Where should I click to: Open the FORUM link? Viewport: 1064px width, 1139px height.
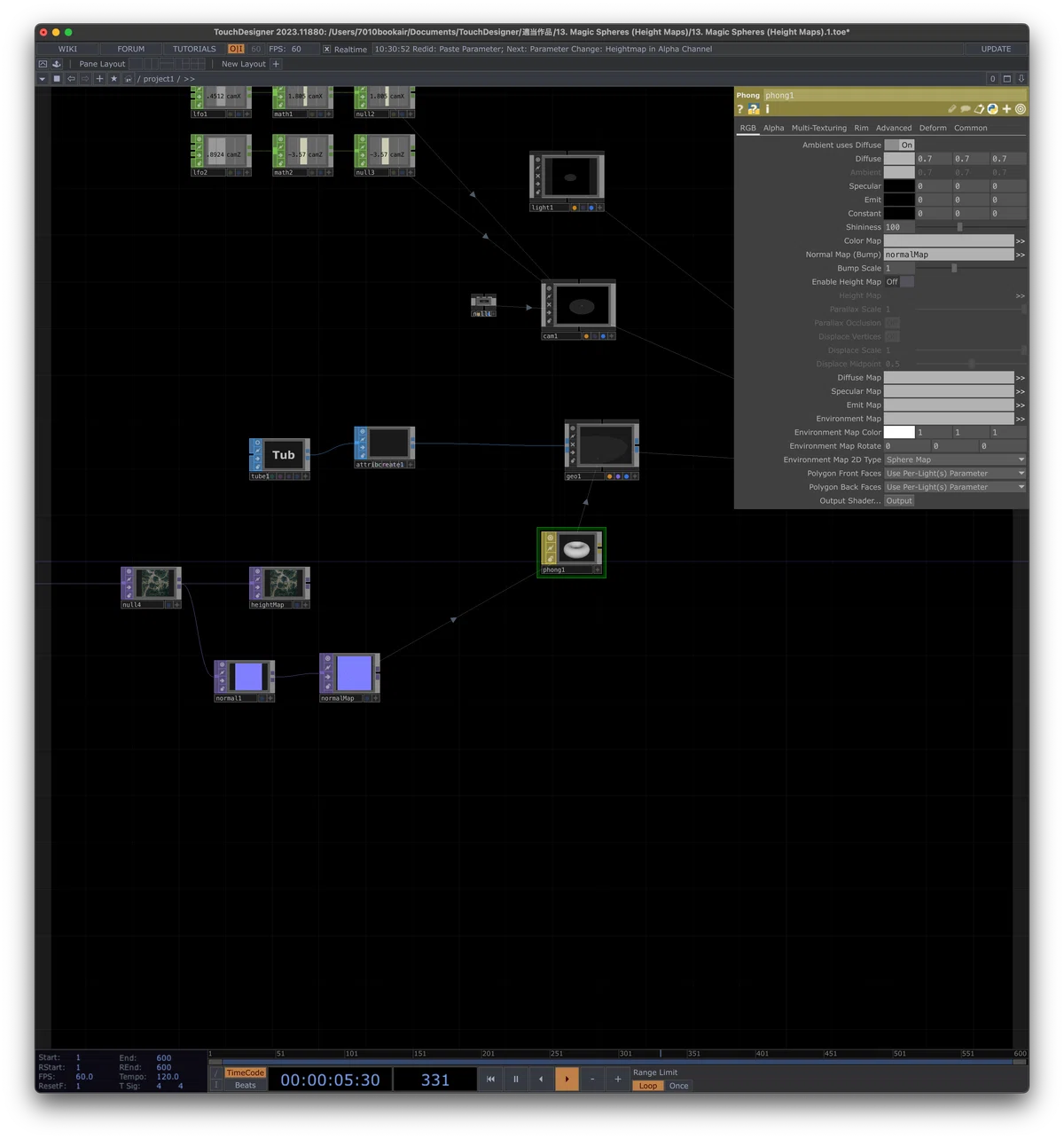click(x=131, y=49)
